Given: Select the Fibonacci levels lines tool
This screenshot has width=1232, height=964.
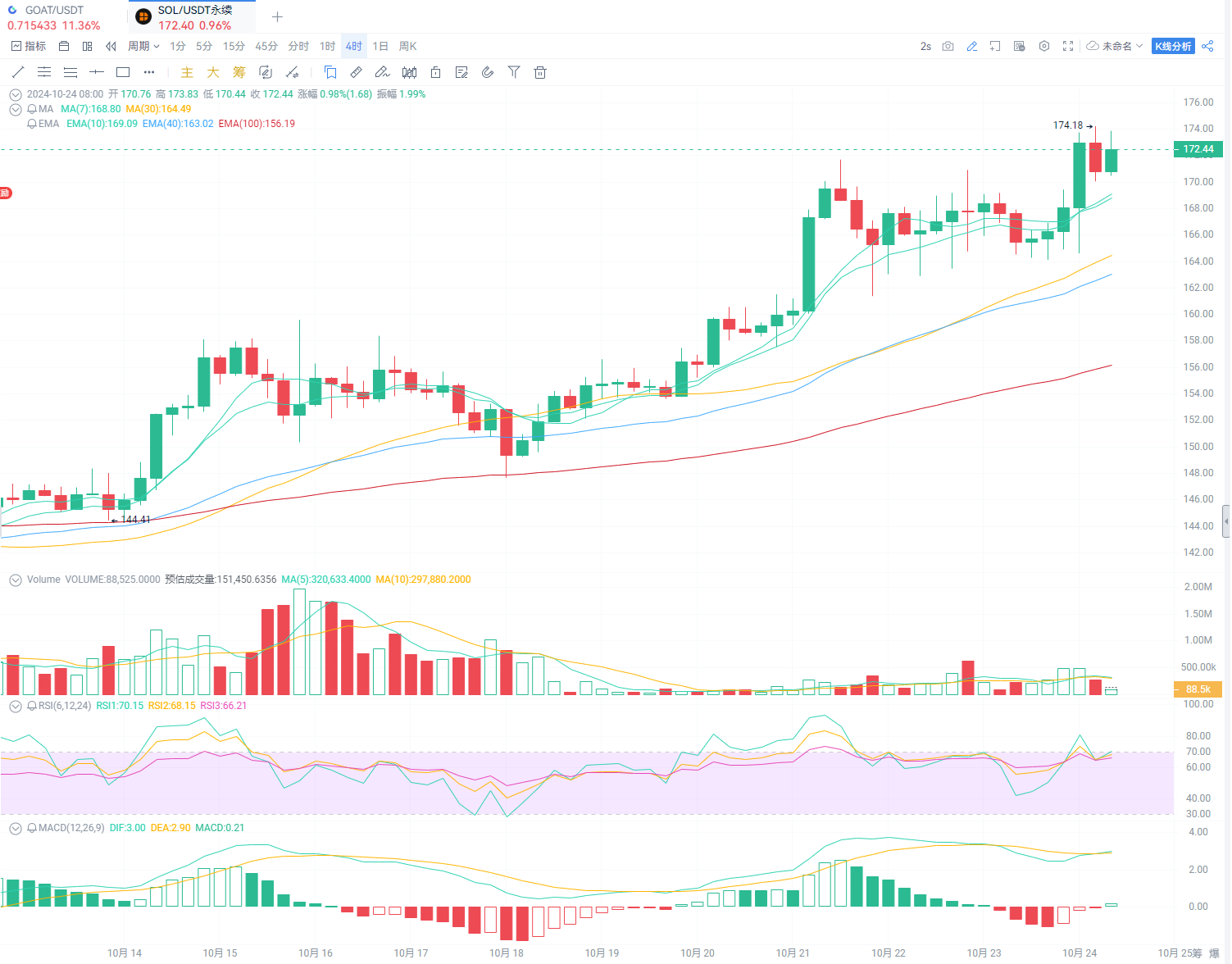Looking at the screenshot, I should [70, 72].
